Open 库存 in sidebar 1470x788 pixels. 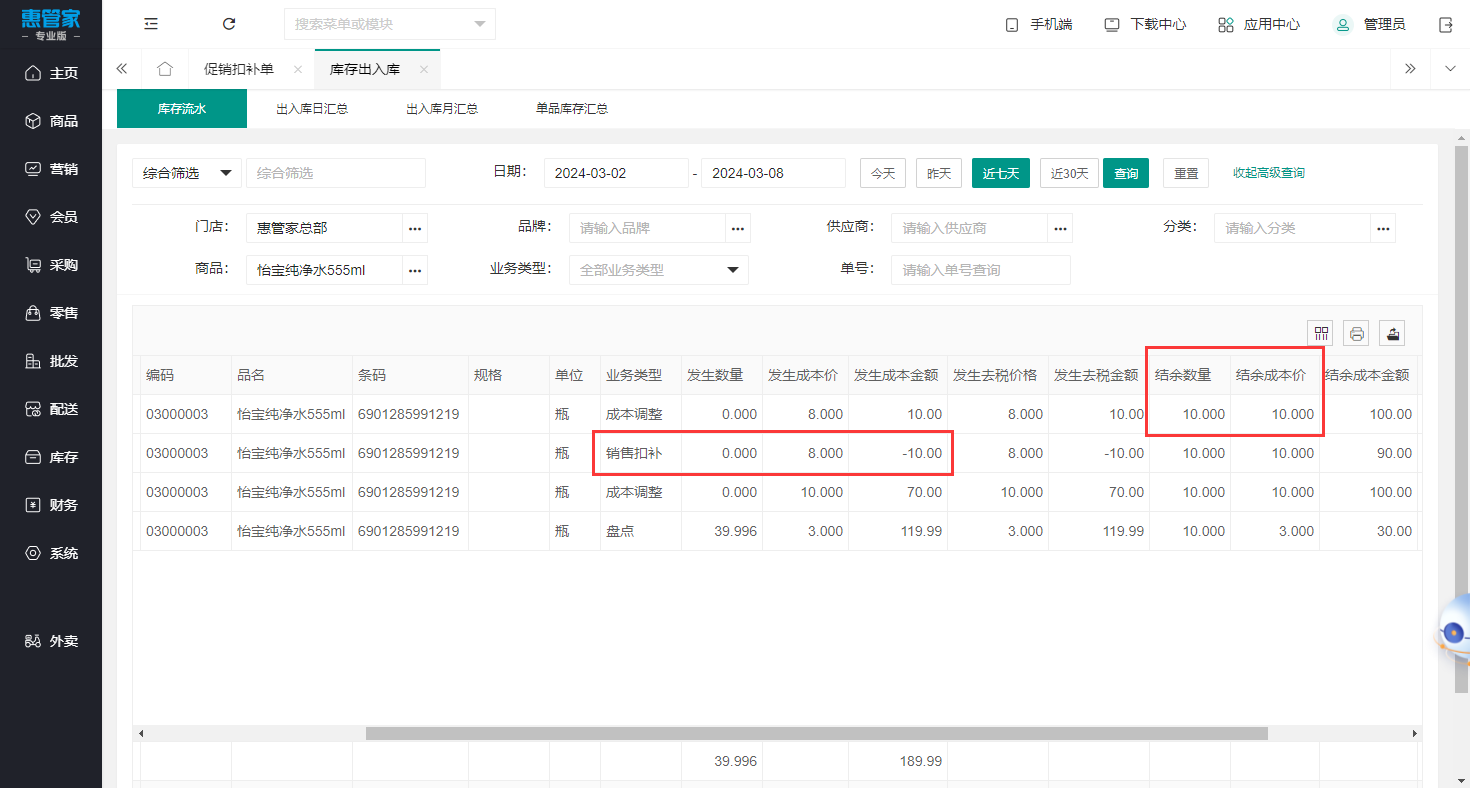51,457
